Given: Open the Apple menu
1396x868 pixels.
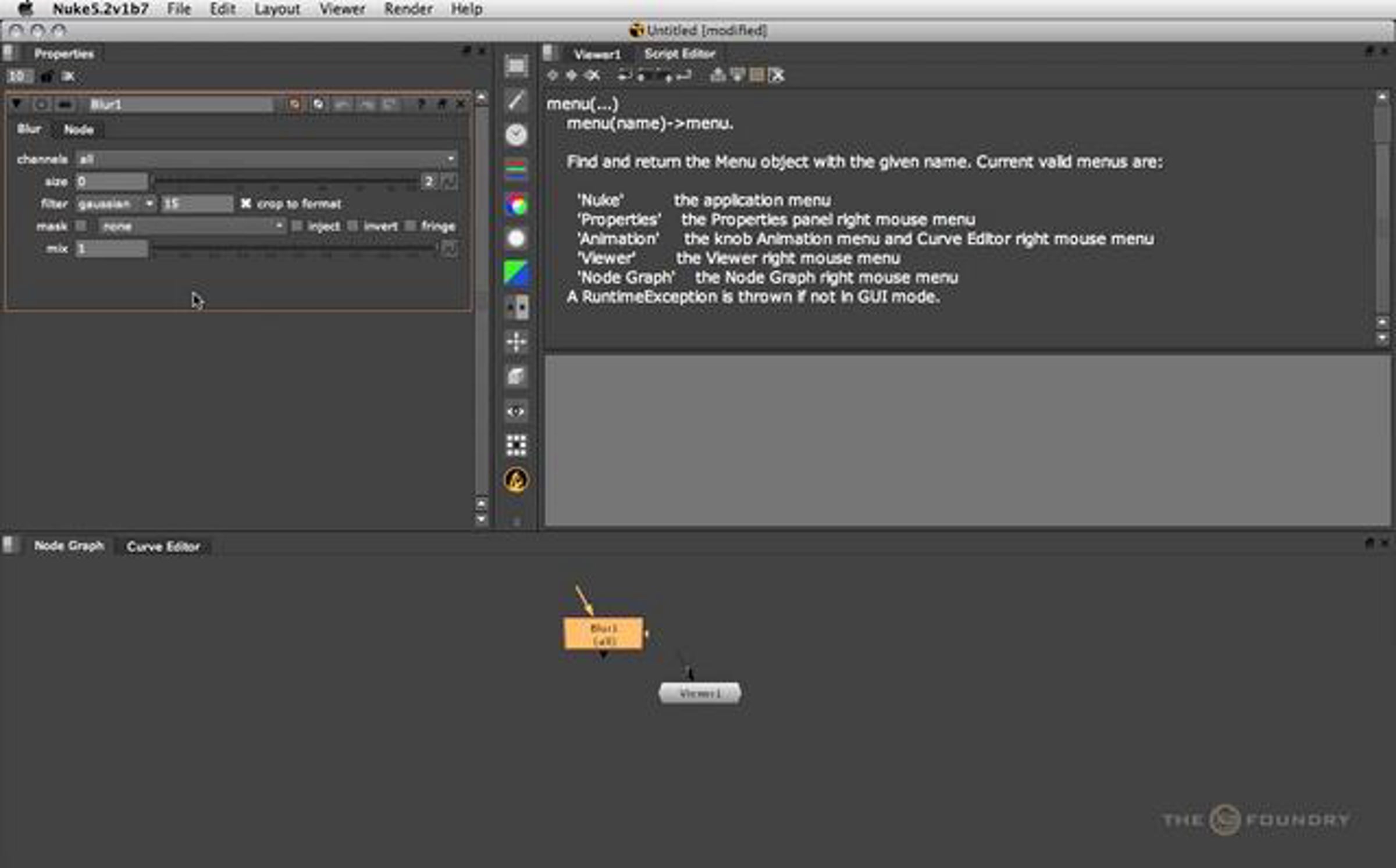Looking at the screenshot, I should 26,9.
